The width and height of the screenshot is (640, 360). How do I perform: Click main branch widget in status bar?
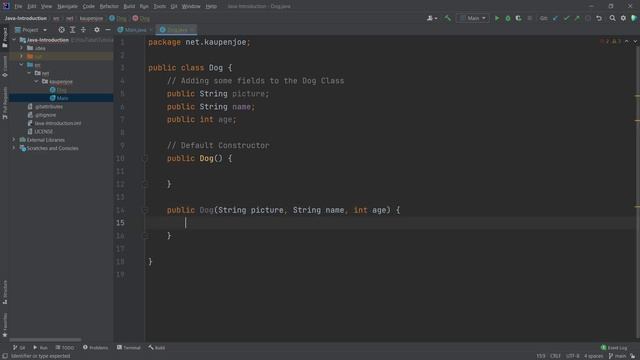(x=618, y=356)
